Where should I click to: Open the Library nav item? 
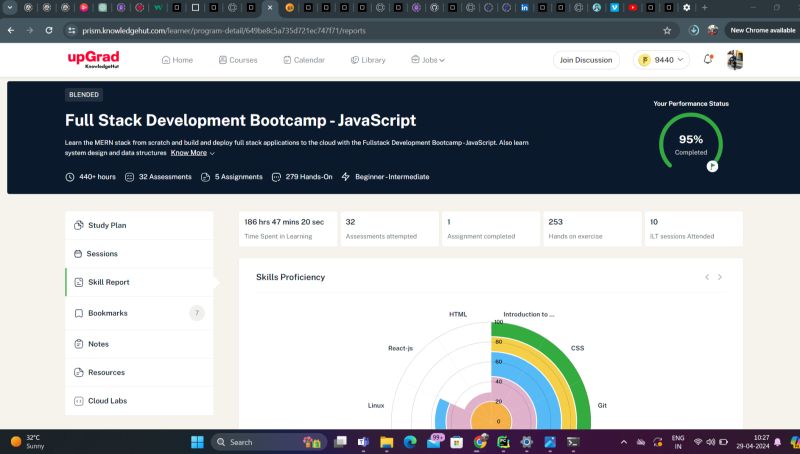(368, 60)
